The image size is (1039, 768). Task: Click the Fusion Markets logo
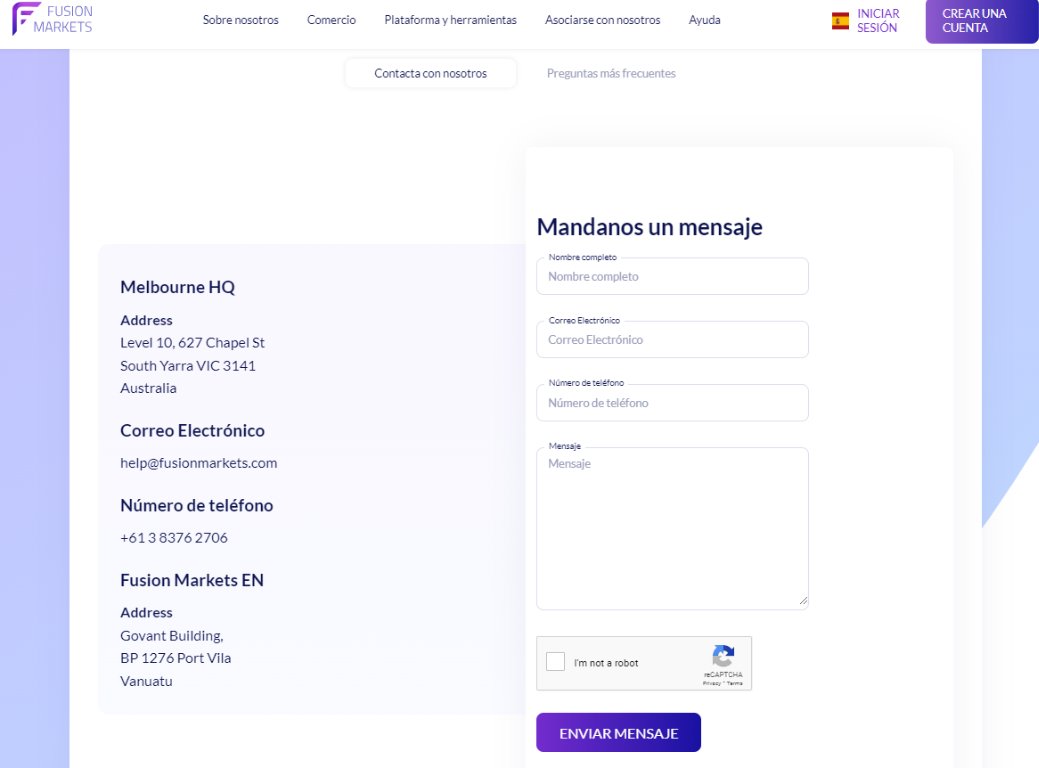coord(51,20)
